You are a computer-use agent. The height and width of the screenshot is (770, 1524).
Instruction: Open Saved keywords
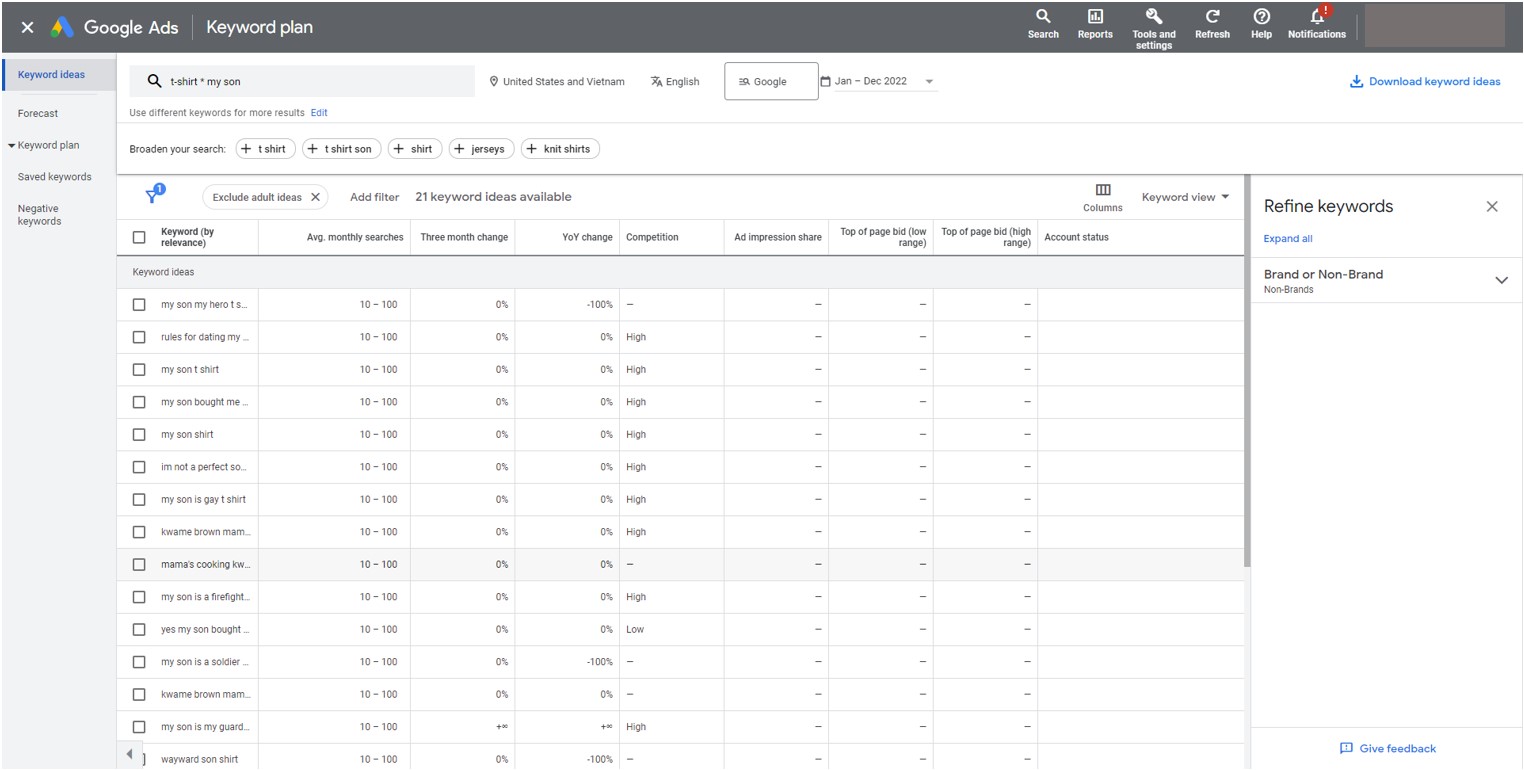[x=54, y=177]
